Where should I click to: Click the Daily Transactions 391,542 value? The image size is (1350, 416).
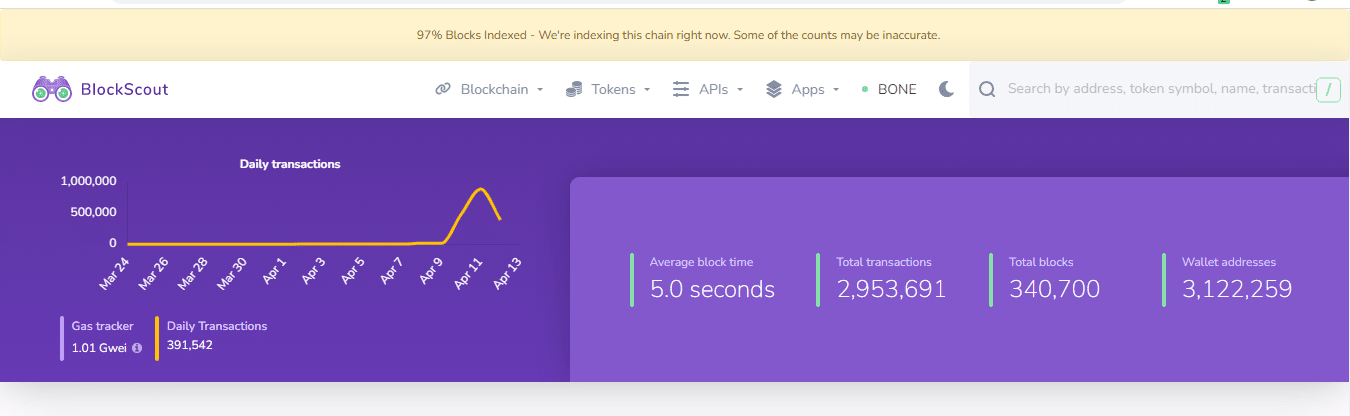190,345
